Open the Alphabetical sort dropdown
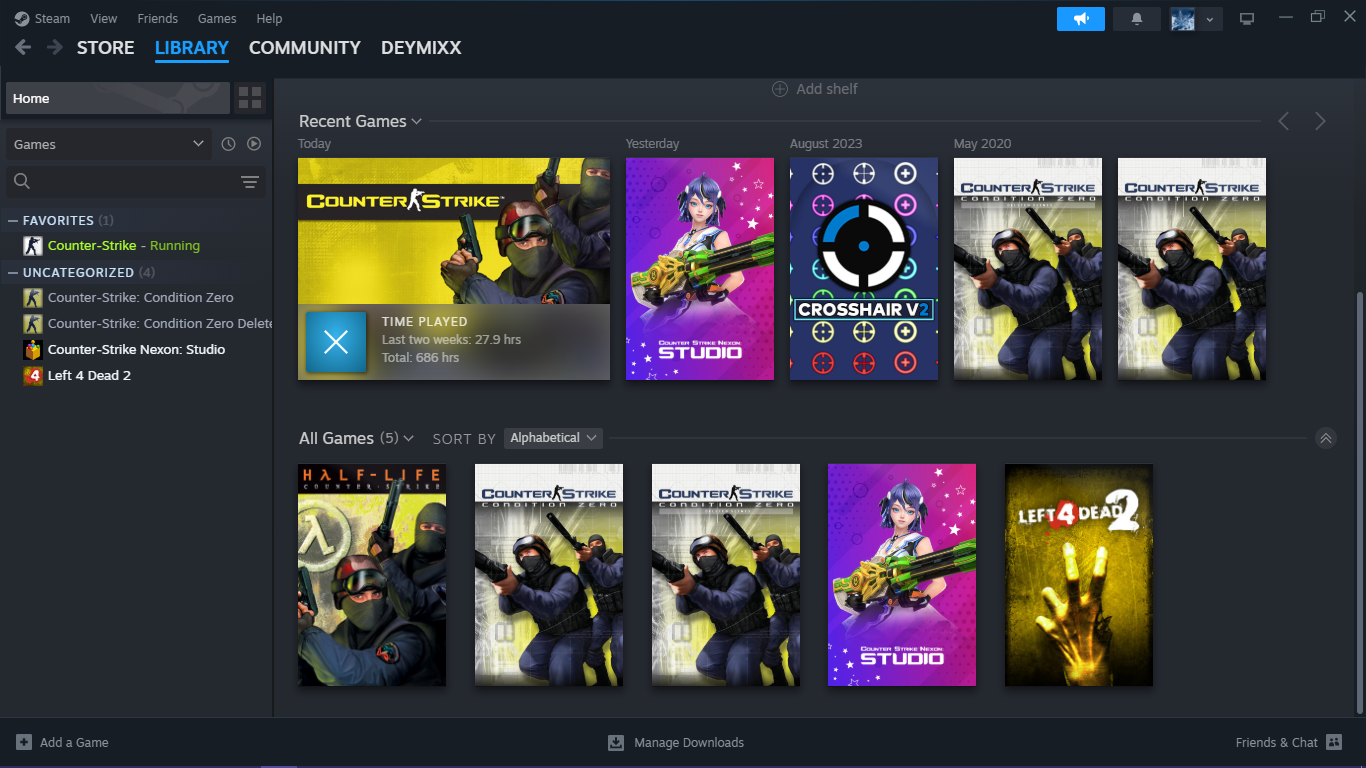 pos(553,438)
